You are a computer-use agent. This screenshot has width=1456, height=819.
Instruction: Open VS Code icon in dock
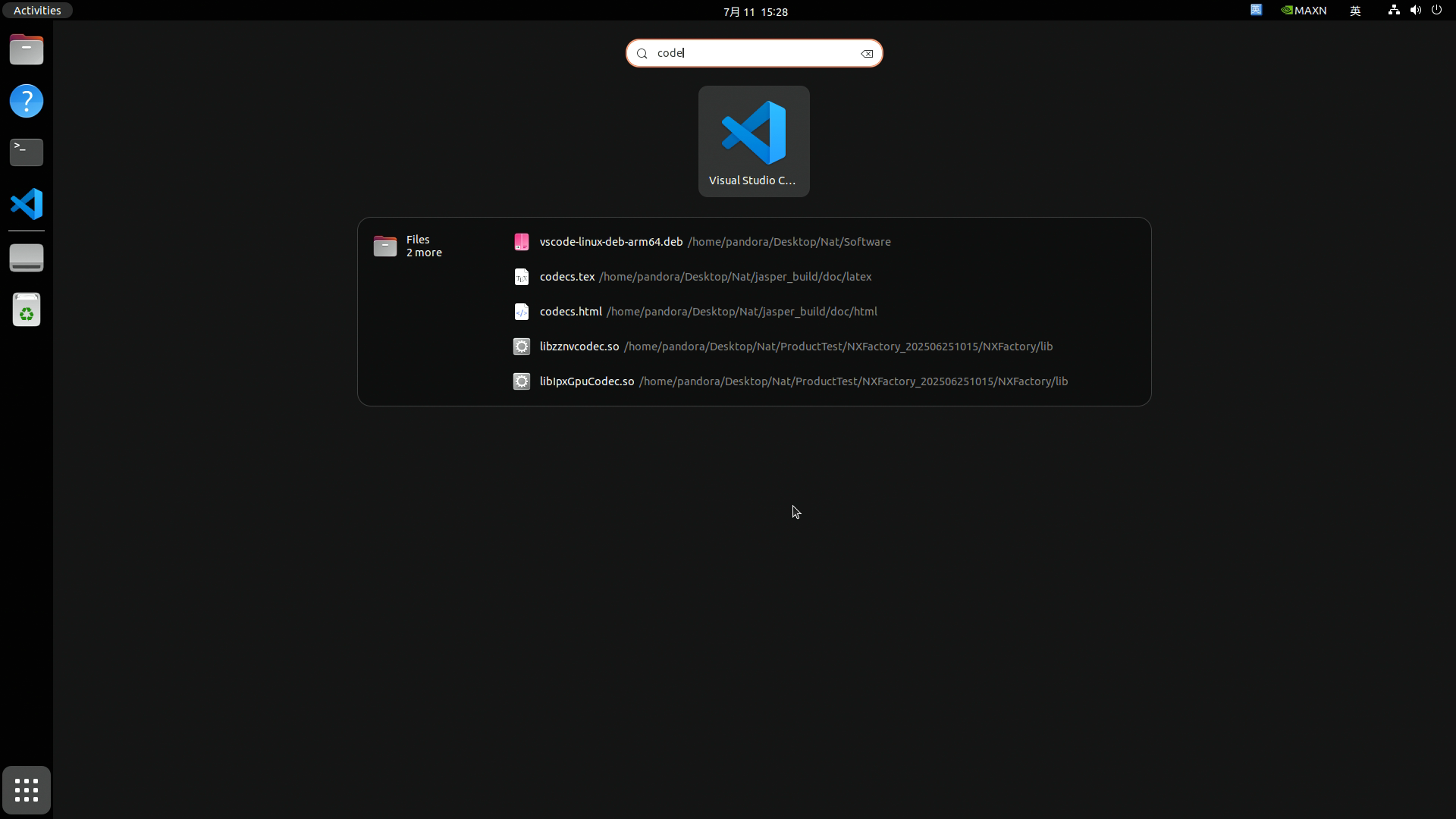[27, 204]
